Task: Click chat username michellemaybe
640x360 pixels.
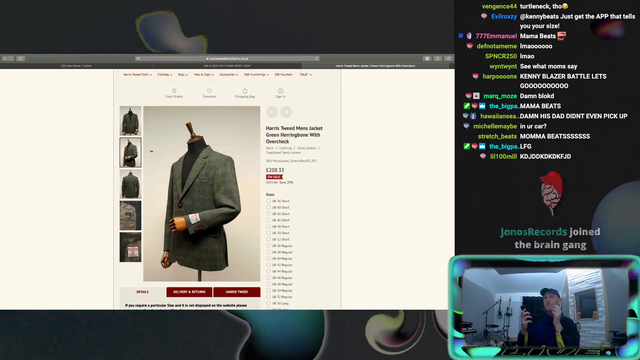Action: point(495,126)
